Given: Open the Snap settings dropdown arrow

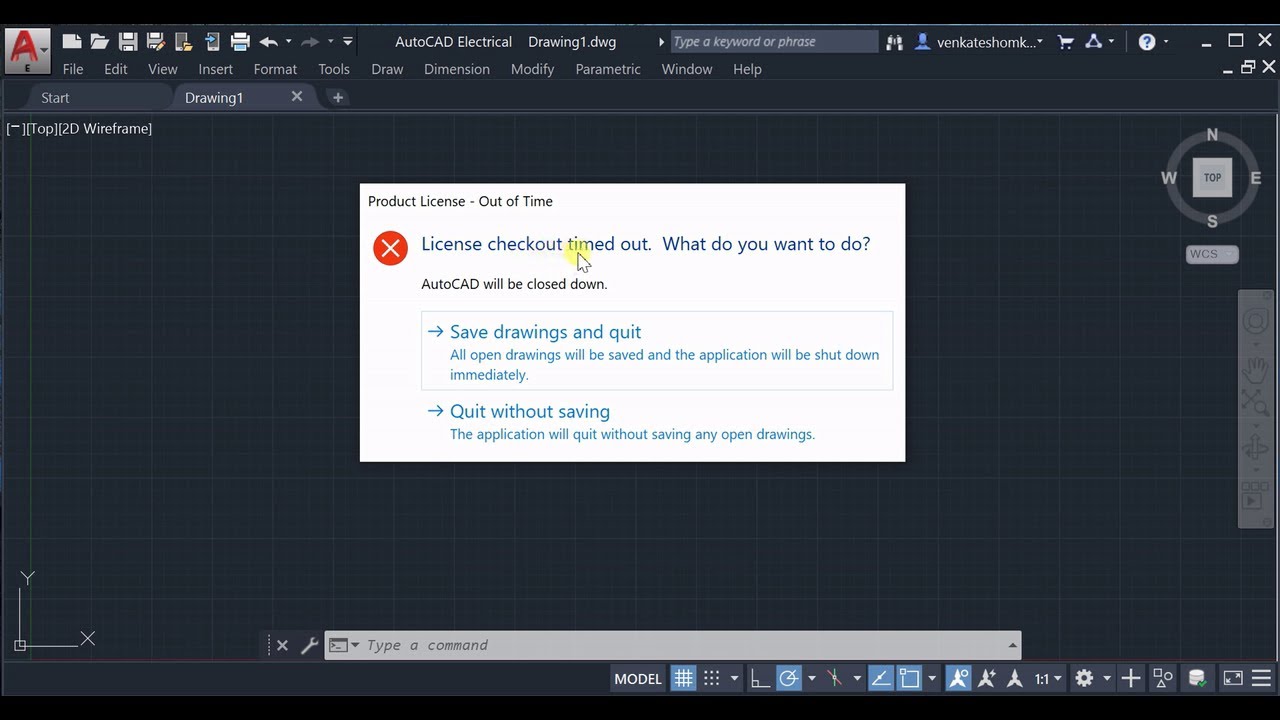Looking at the screenshot, I should (734, 679).
